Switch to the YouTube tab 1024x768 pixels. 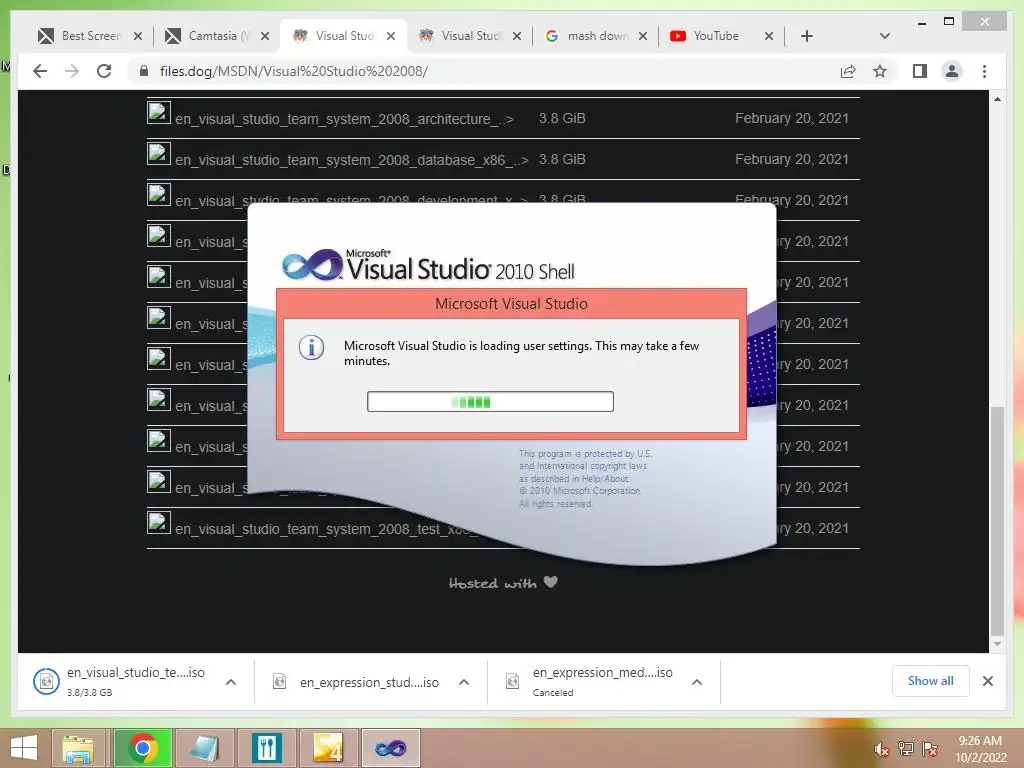(x=722, y=36)
